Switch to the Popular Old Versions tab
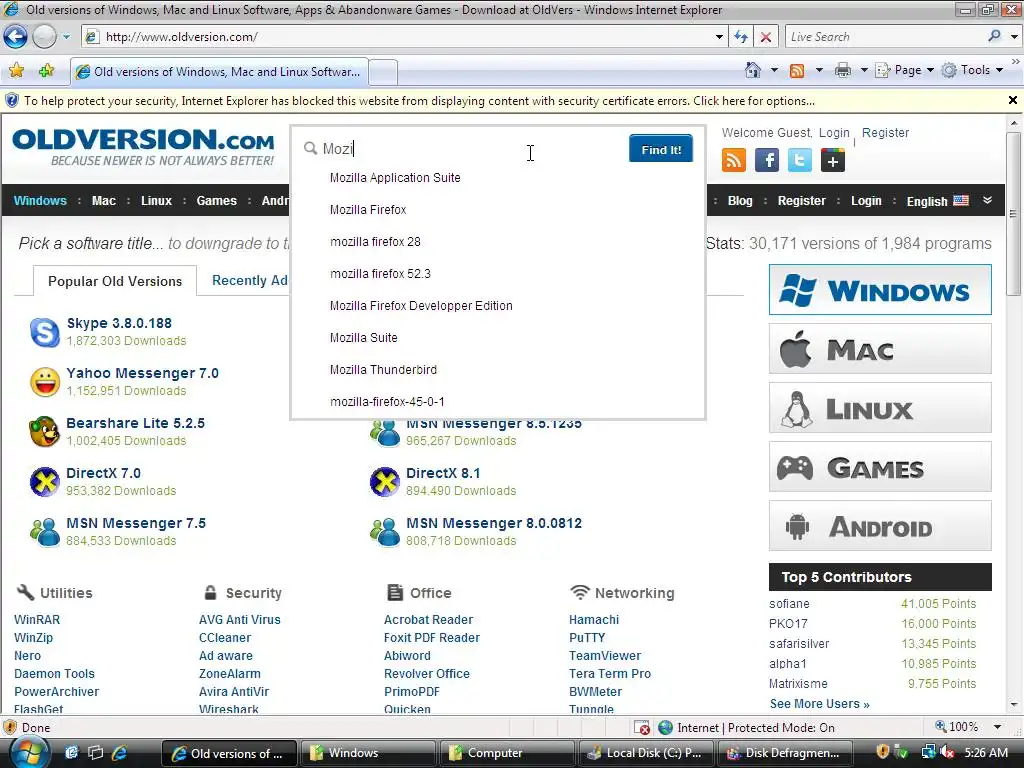Image resolution: width=1024 pixels, height=768 pixels. coord(115,281)
